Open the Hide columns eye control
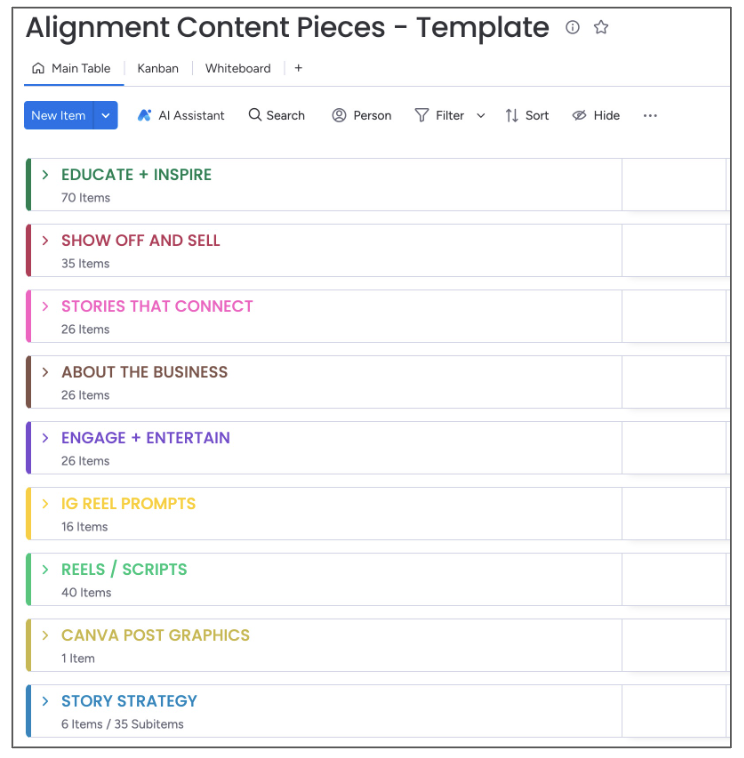 596,115
